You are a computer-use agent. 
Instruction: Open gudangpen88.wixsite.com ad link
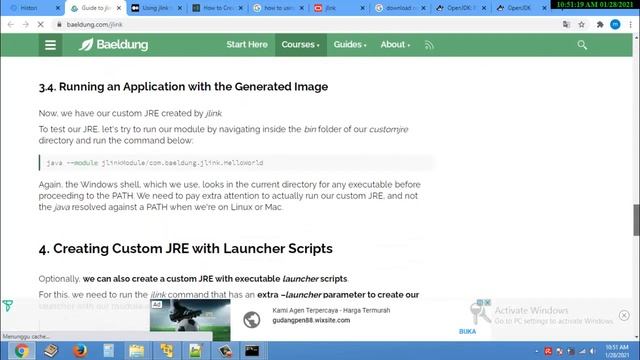311,320
